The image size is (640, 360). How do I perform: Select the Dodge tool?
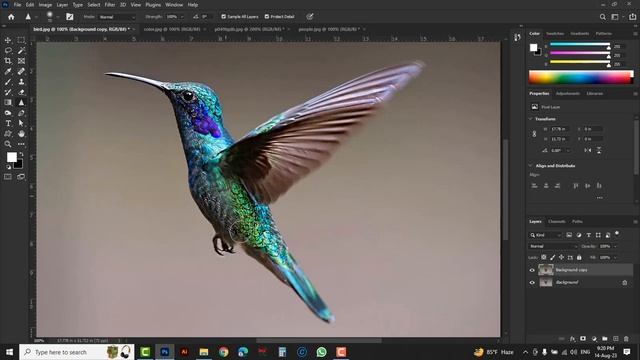pyautogui.click(x=8, y=113)
